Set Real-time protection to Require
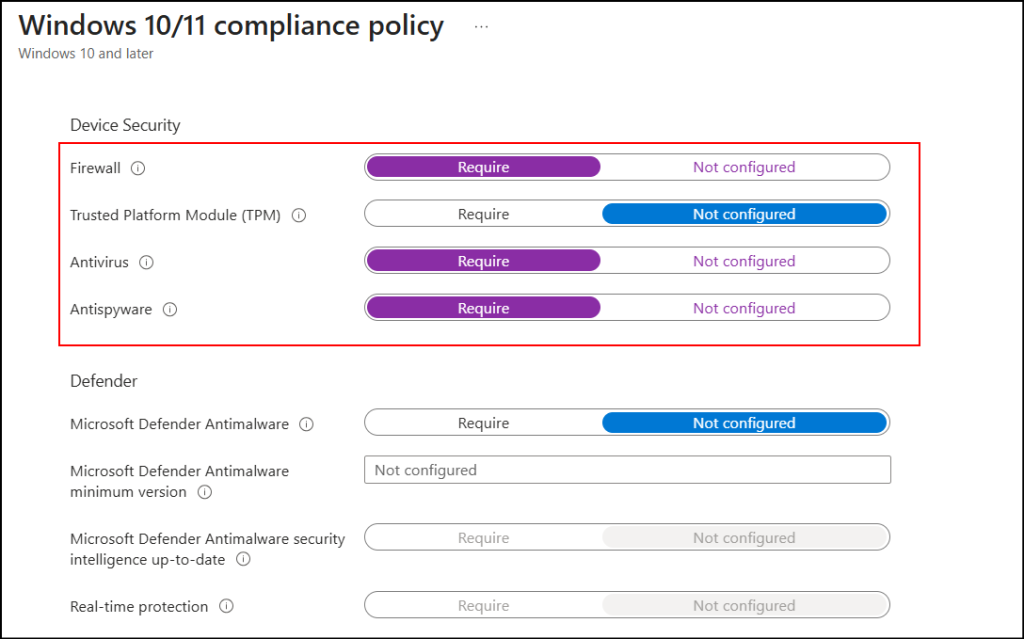The height and width of the screenshot is (639, 1024). (x=483, y=606)
